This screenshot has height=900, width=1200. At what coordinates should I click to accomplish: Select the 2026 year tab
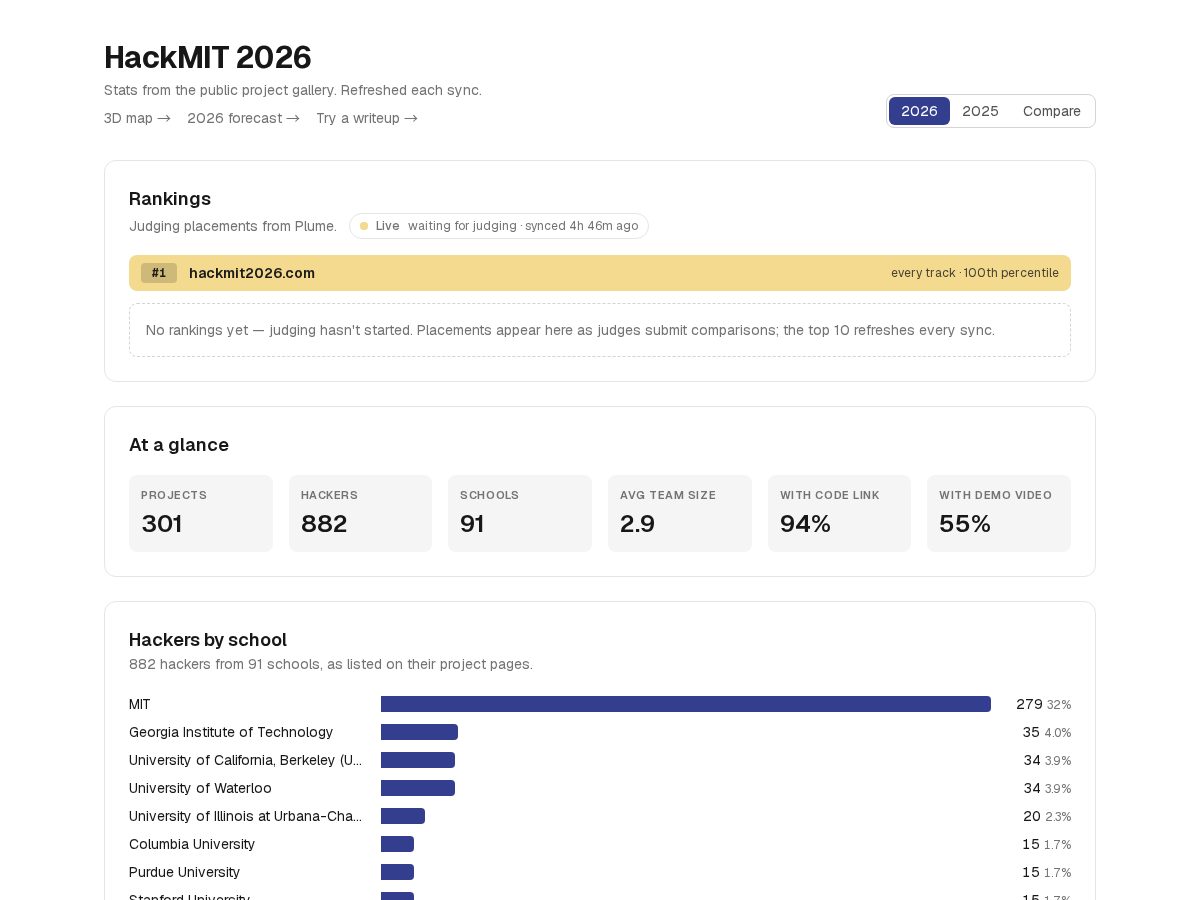[919, 111]
